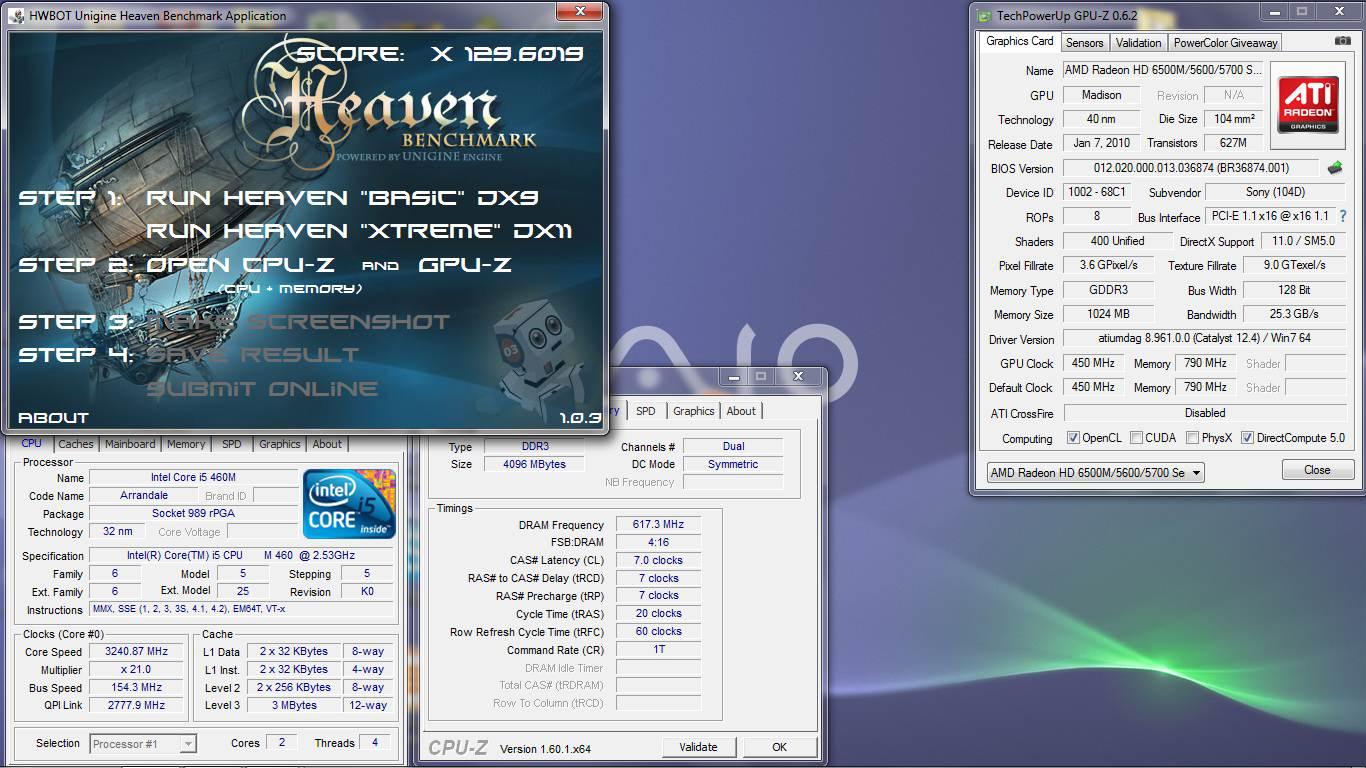Click the Core Speed 3240.87 MHz value
Image resolution: width=1366 pixels, height=768 pixels.
(x=137, y=652)
